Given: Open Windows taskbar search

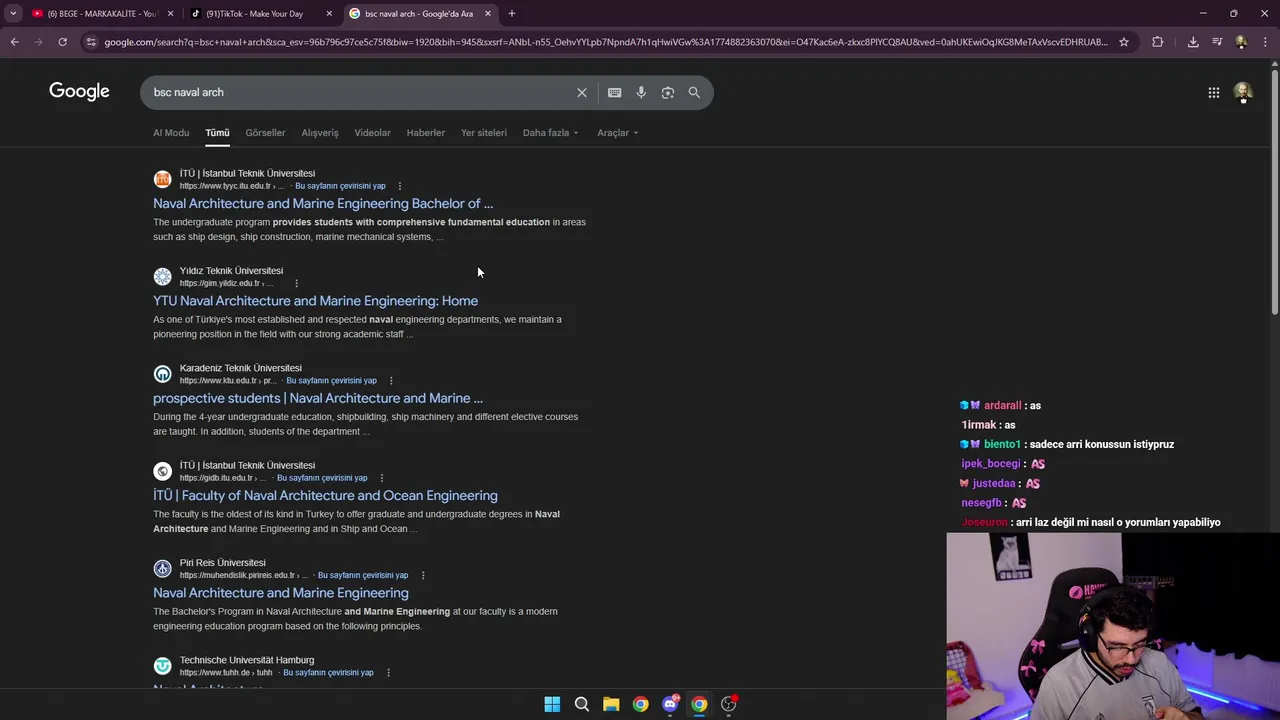Looking at the screenshot, I should [581, 704].
